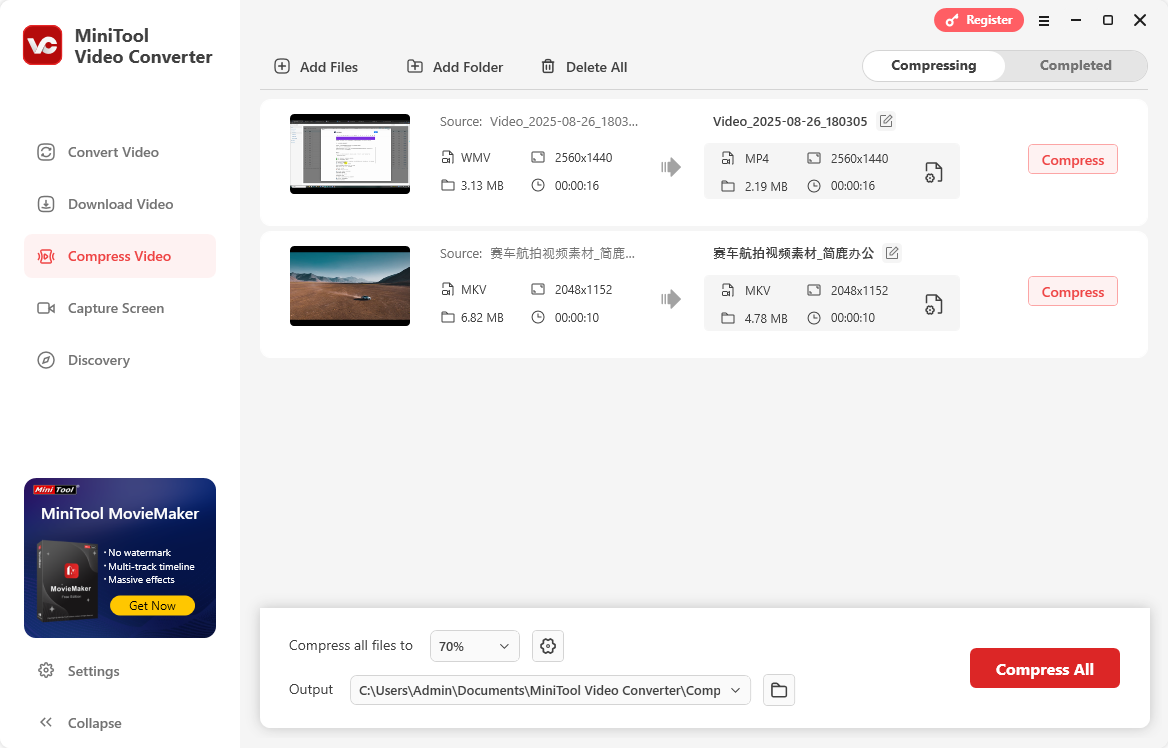
Task: Click the desert video thumbnail
Action: click(x=349, y=286)
